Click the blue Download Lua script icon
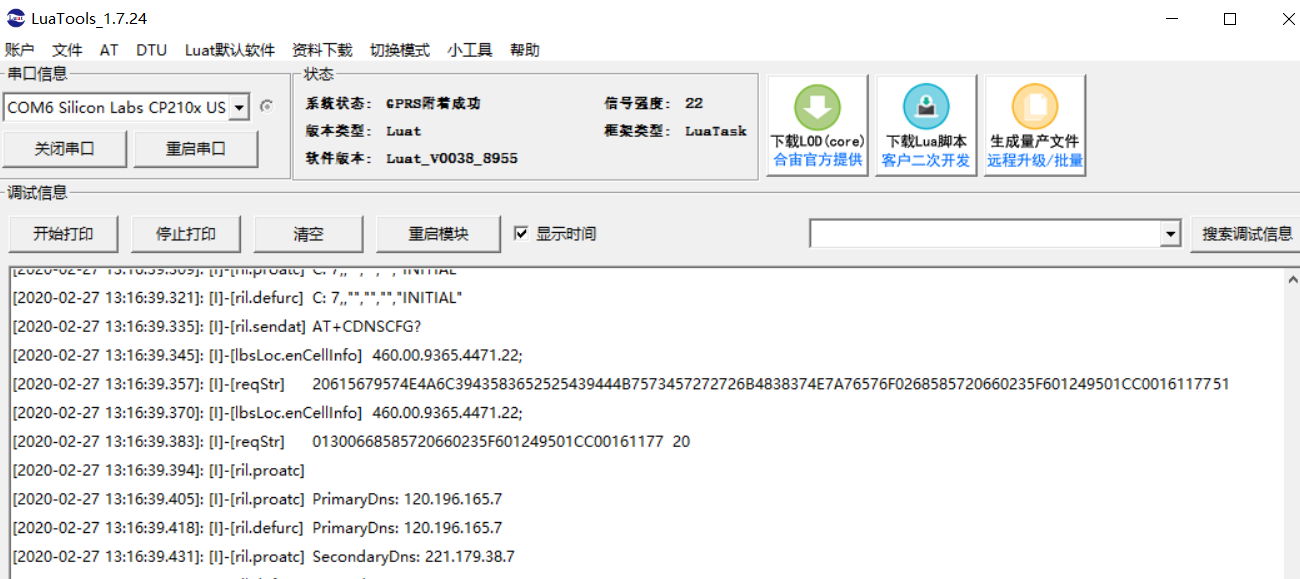 click(926, 107)
